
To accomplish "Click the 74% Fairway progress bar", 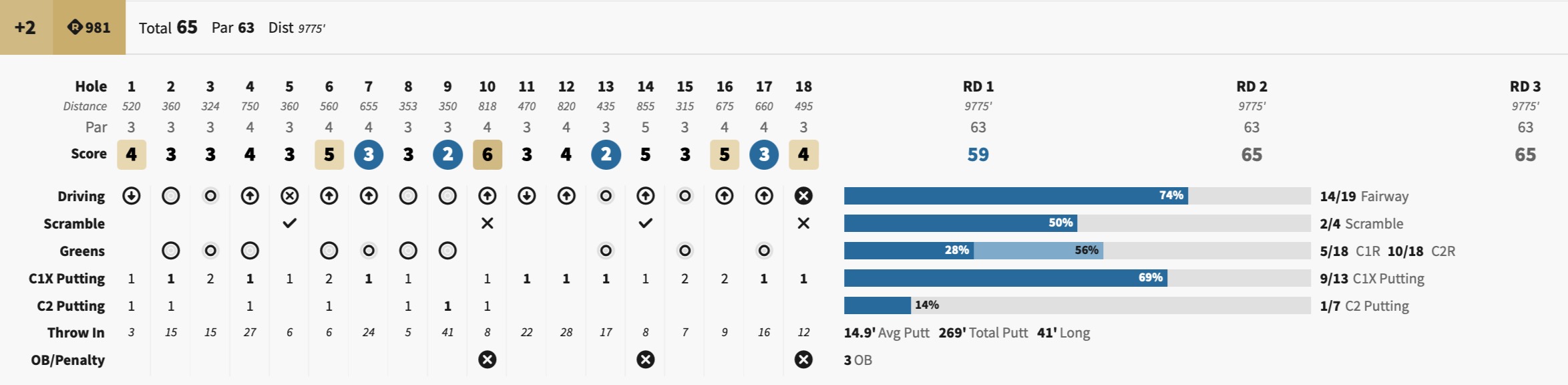I will point(1015,196).
